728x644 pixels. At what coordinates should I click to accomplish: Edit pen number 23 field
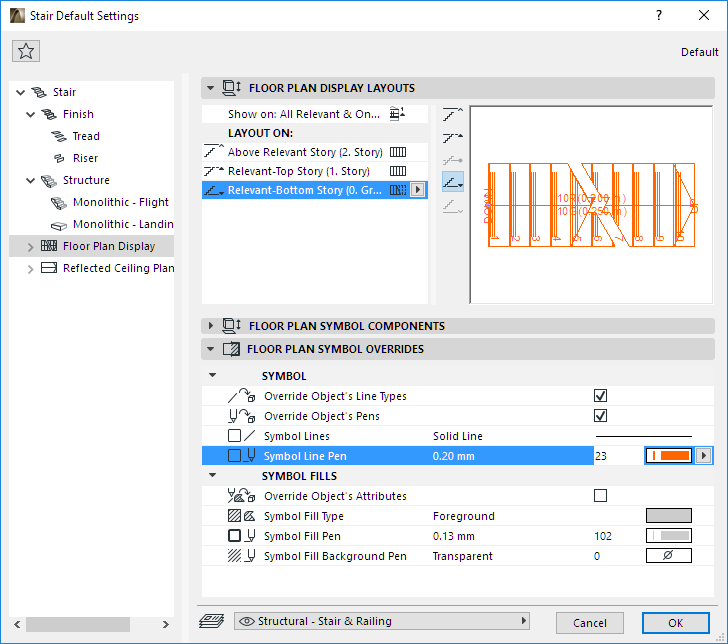pos(618,456)
